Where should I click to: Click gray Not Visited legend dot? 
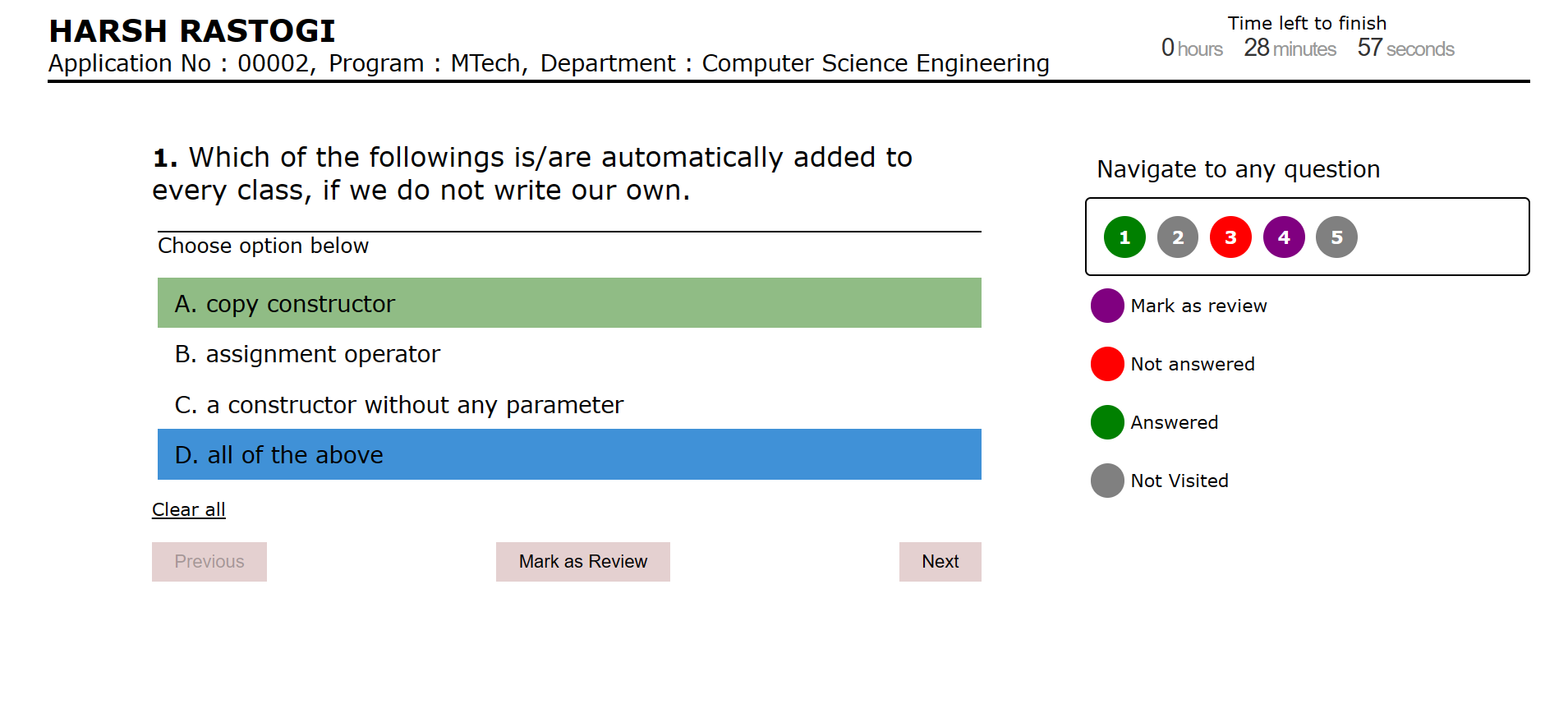1107,481
